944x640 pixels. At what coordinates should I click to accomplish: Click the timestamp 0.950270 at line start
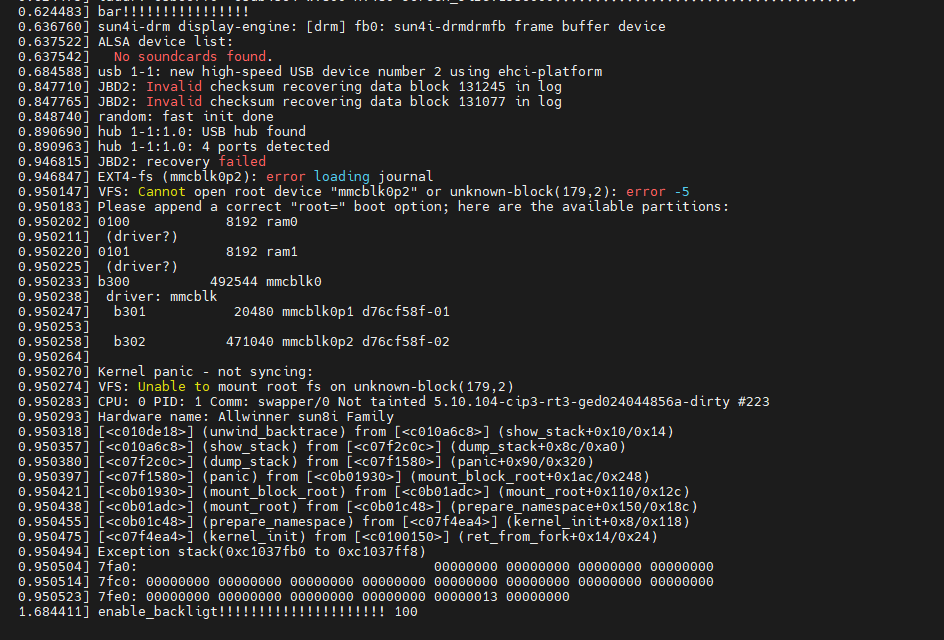point(54,372)
